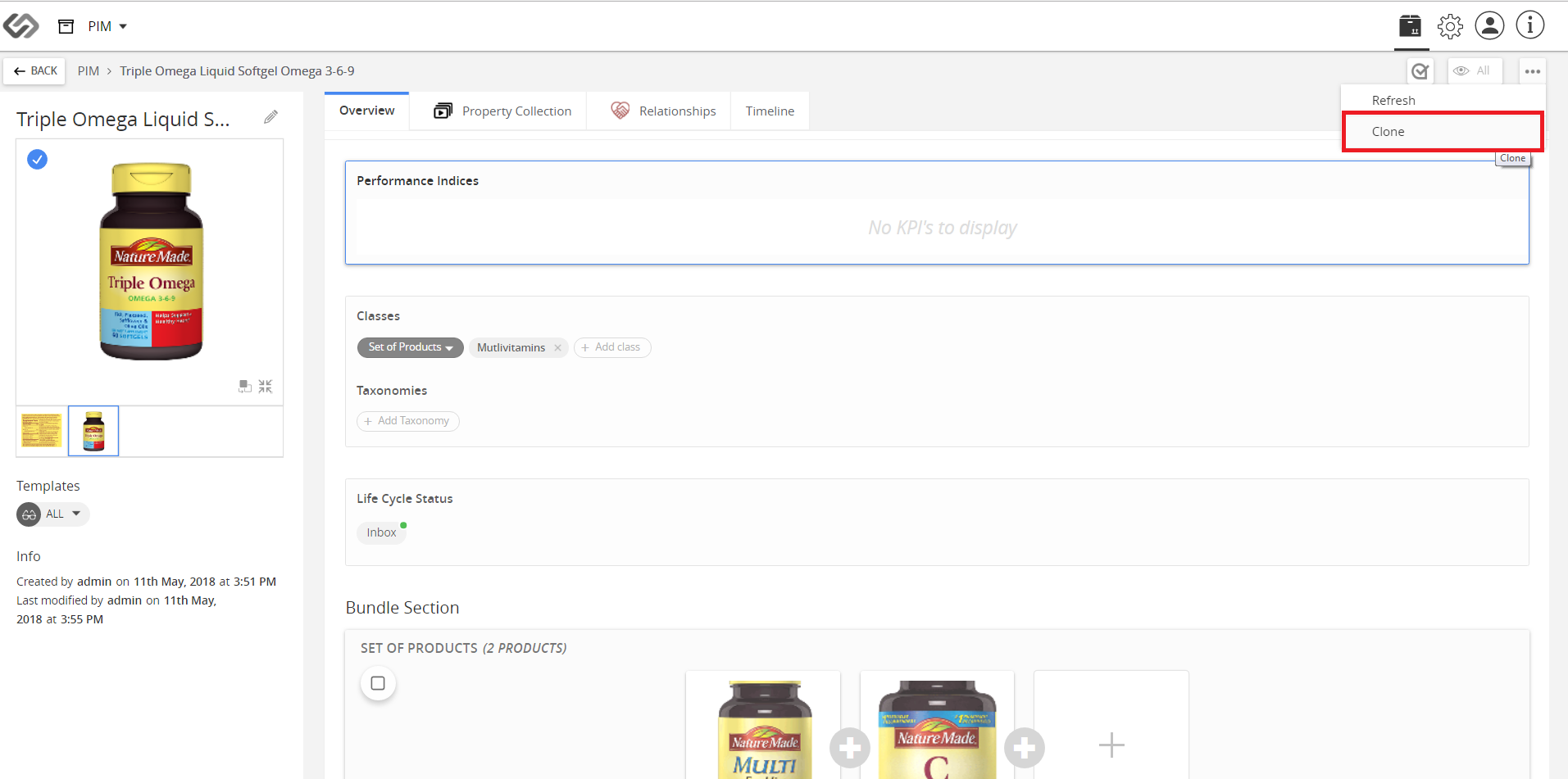
Task: Click the task check icon in toolbar
Action: coord(1420,71)
